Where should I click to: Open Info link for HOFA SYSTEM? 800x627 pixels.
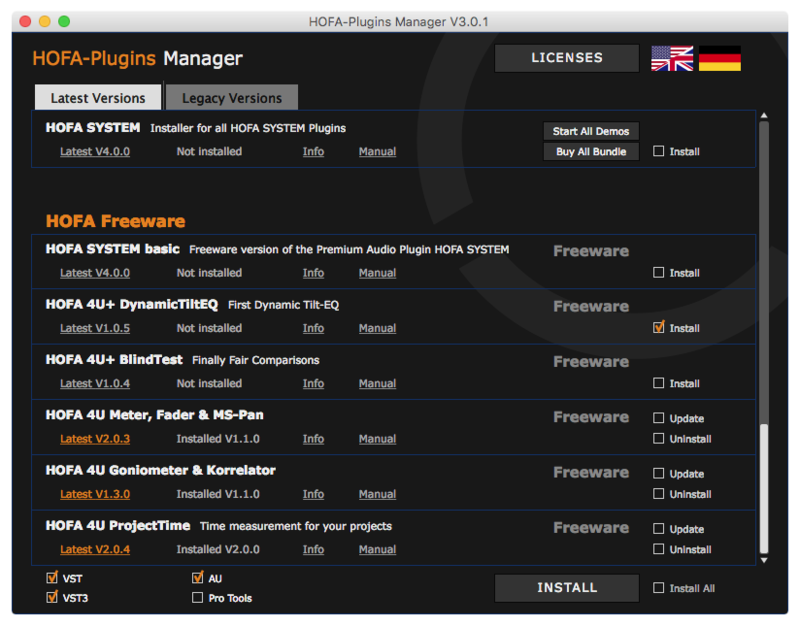[313, 152]
